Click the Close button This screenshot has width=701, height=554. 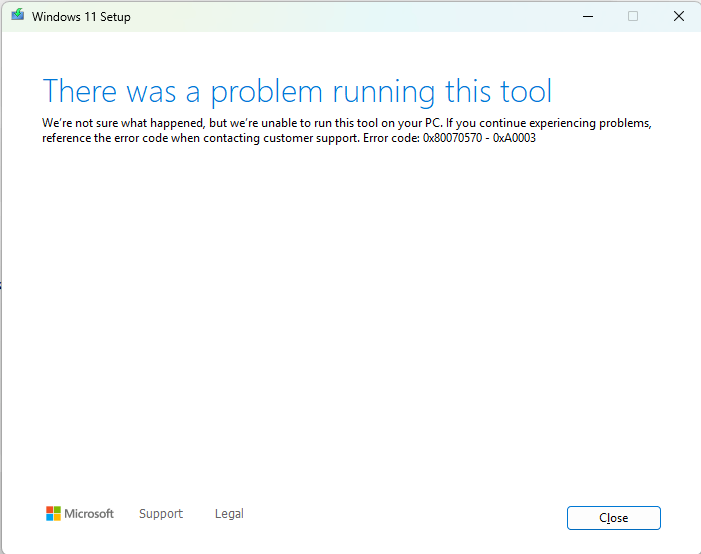coord(613,518)
